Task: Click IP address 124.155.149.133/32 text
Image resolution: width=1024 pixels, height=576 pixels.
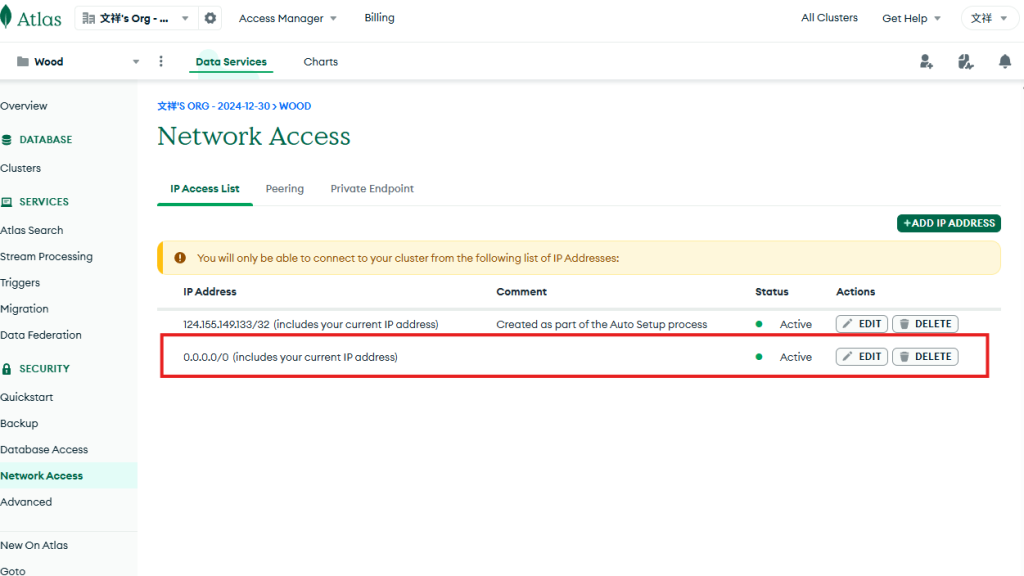Action: (226, 324)
